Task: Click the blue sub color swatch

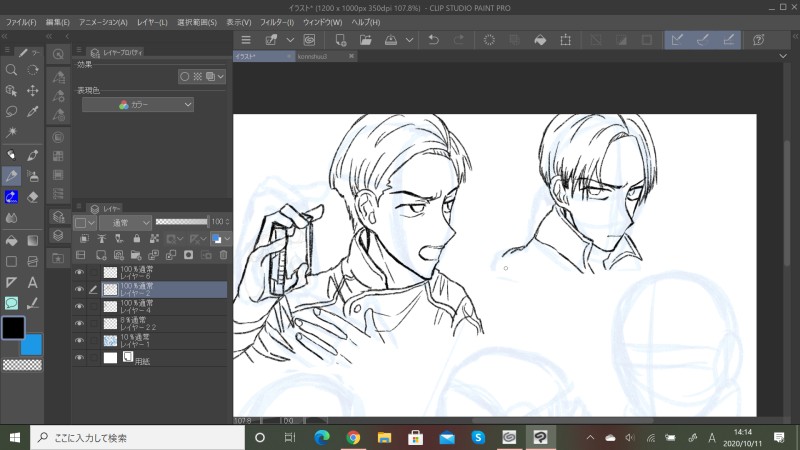Action: (34, 345)
